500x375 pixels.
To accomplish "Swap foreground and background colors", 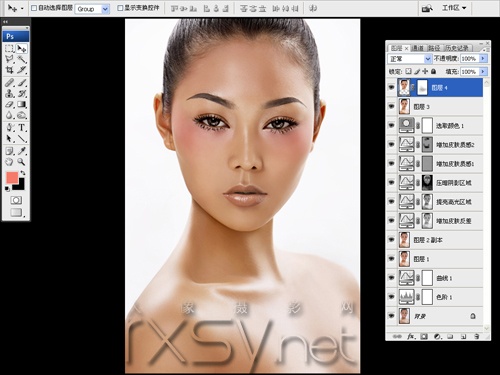I will tap(23, 173).
